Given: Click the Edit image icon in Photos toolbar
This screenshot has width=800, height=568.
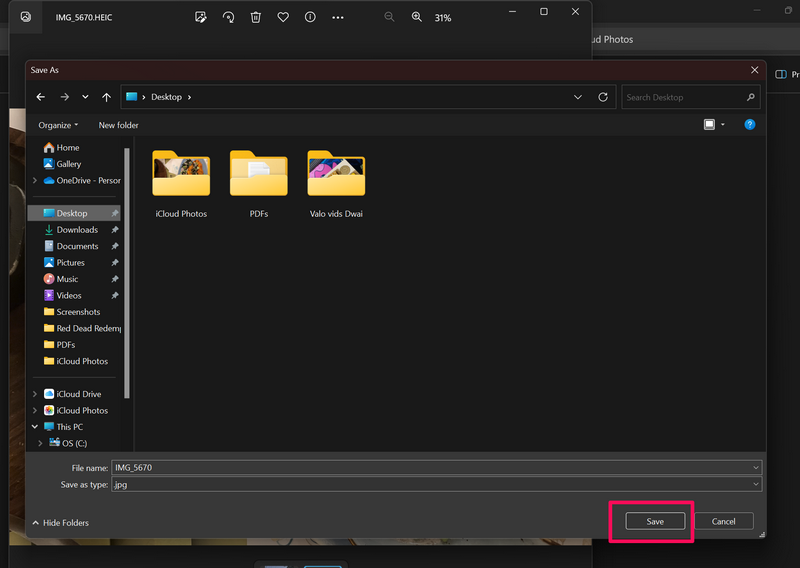Looking at the screenshot, I should coord(201,17).
